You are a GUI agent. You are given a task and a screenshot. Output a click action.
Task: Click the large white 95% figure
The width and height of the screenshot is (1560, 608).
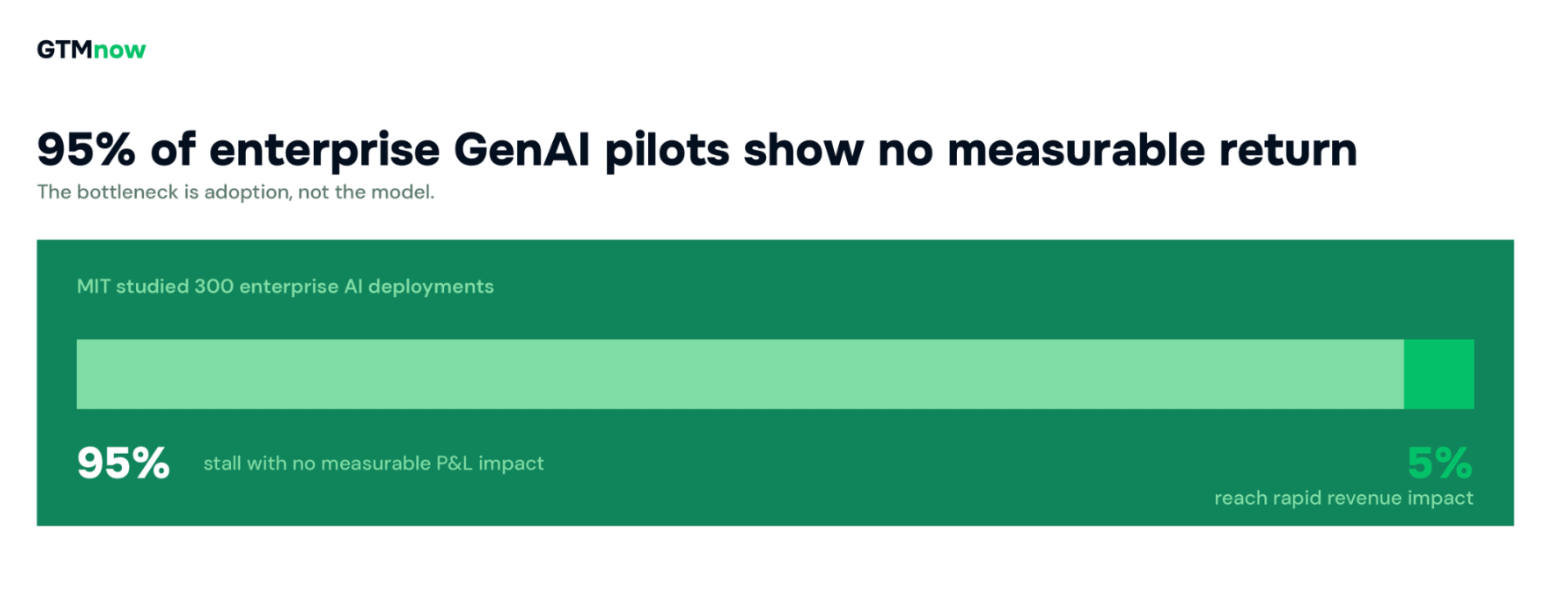[123, 463]
